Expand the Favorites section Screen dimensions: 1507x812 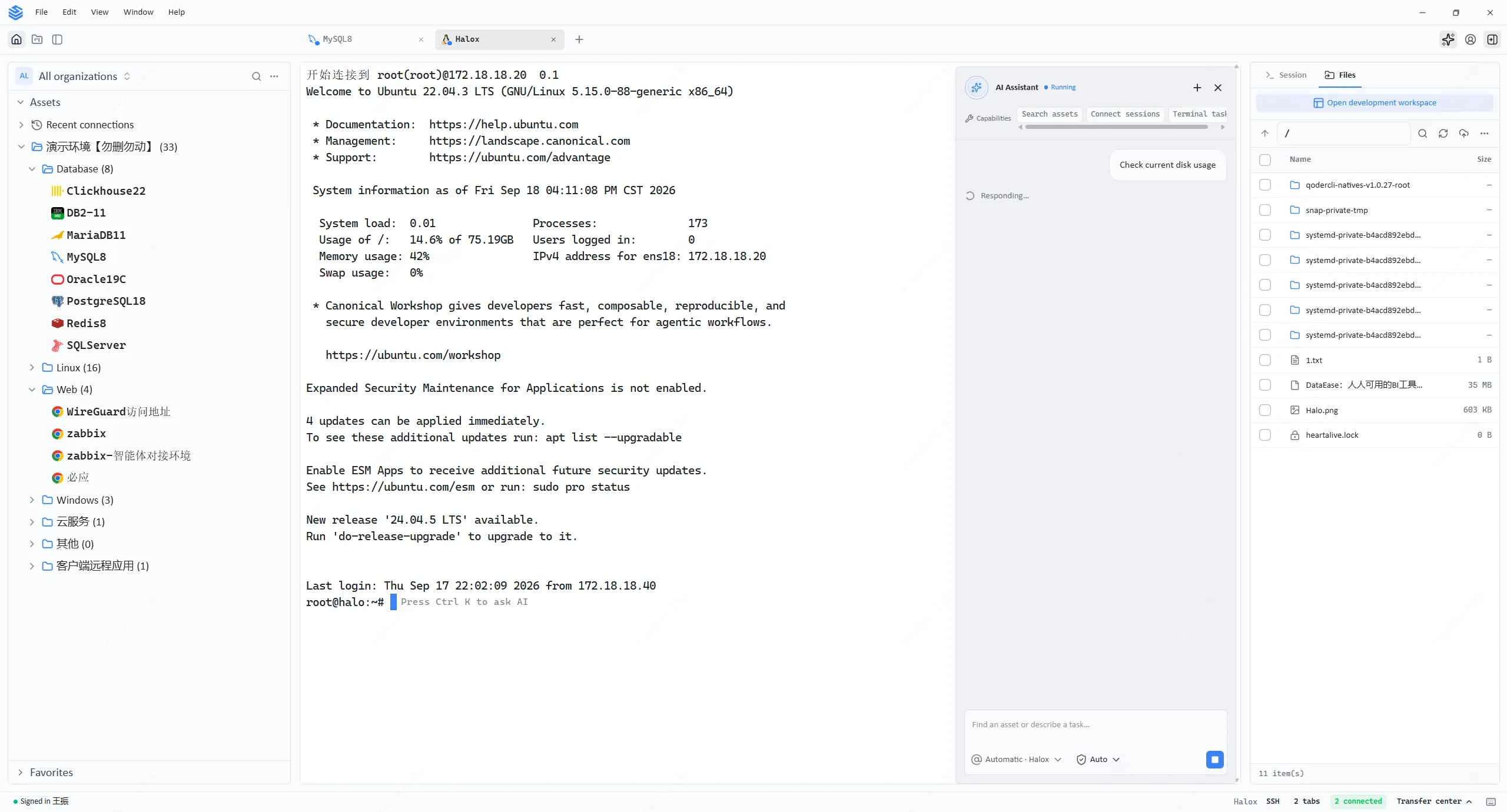[x=21, y=773]
